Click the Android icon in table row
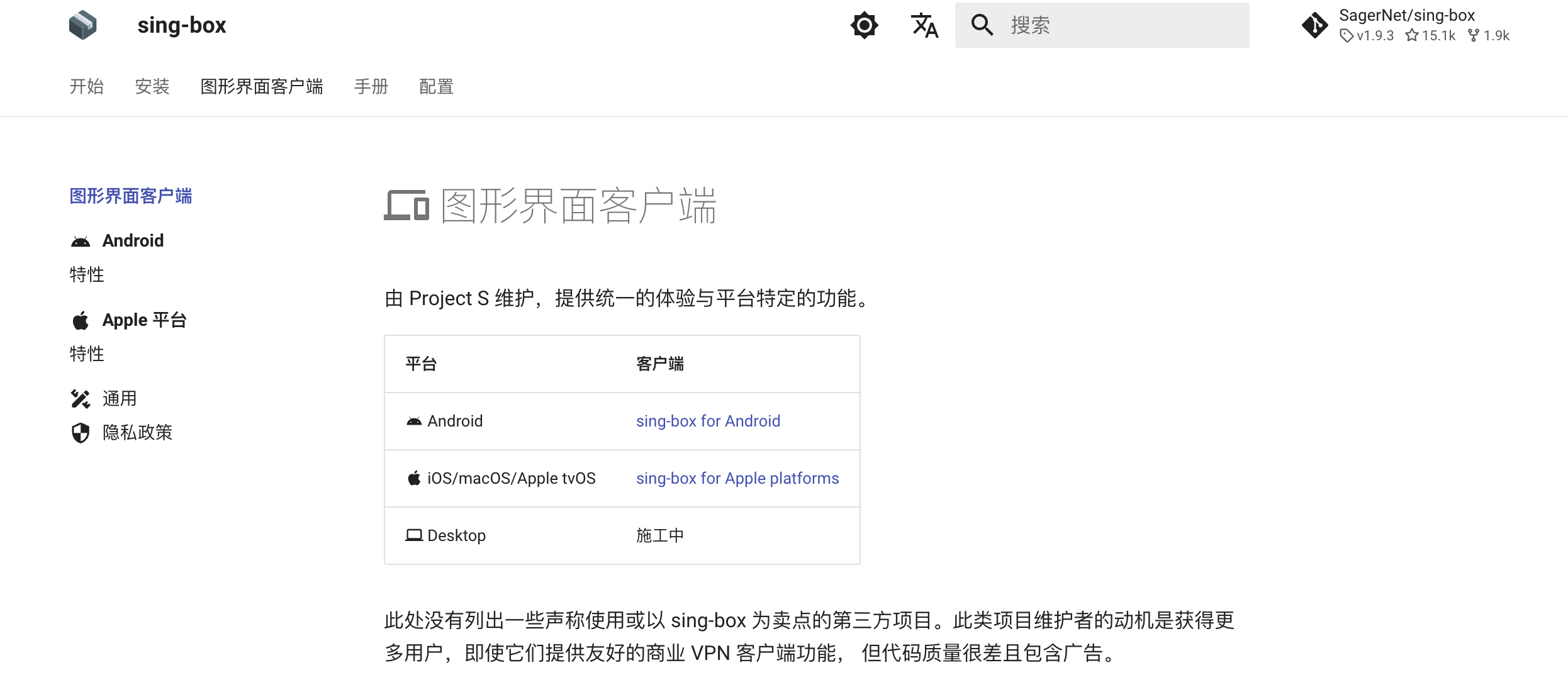This screenshot has height=692, width=1568. [414, 421]
